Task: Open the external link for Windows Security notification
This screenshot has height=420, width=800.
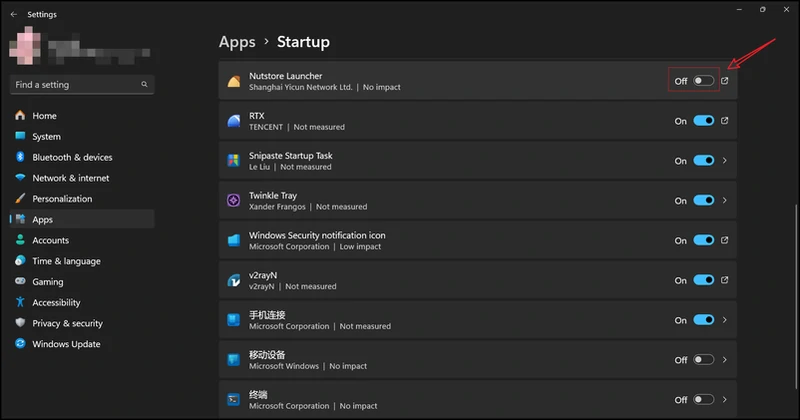Action: [x=725, y=241]
